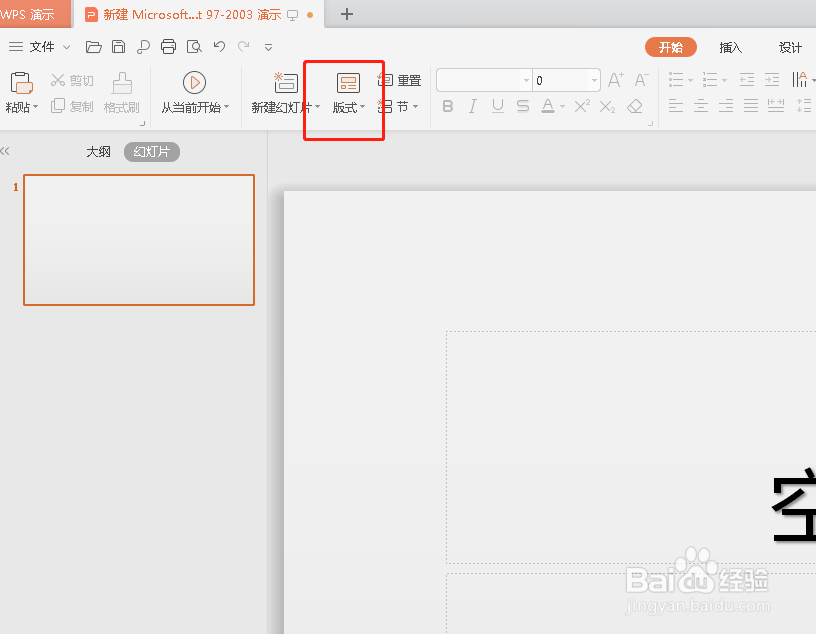Open the font name combo box
Image resolution: width=816 pixels, height=634 pixels.
tap(484, 80)
